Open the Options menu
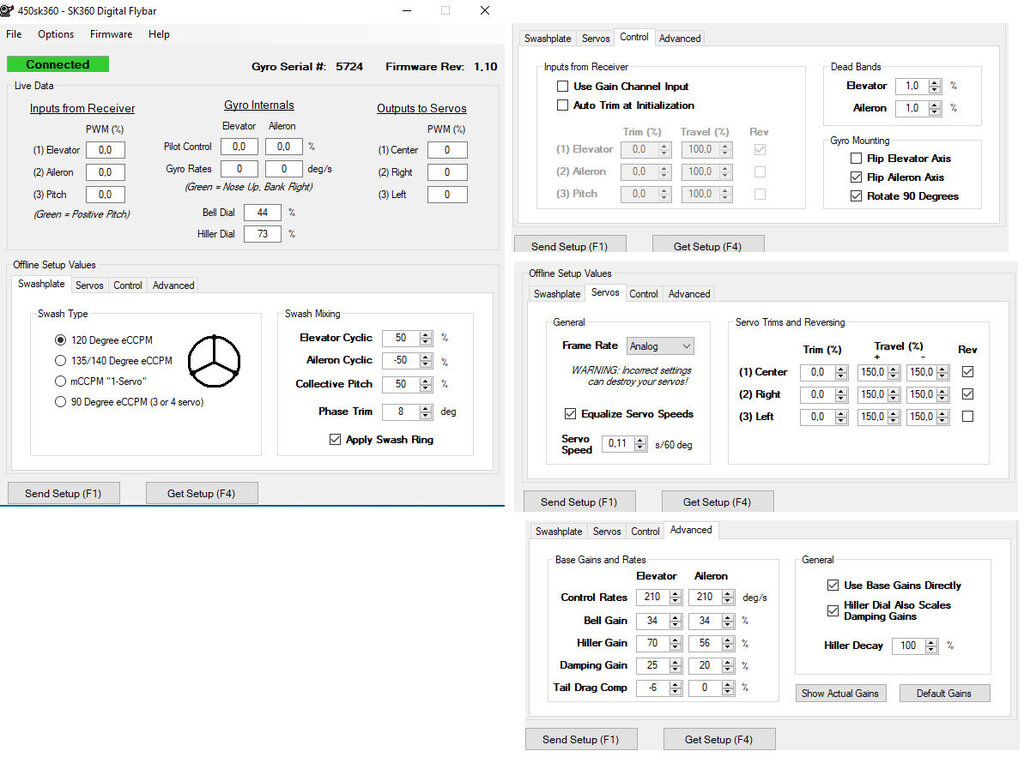 click(56, 34)
